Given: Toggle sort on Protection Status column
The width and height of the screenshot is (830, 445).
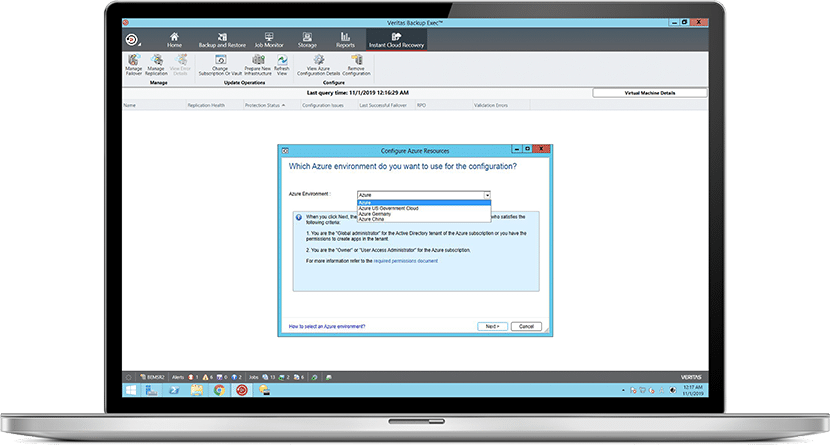Looking at the screenshot, I should pos(271,105).
